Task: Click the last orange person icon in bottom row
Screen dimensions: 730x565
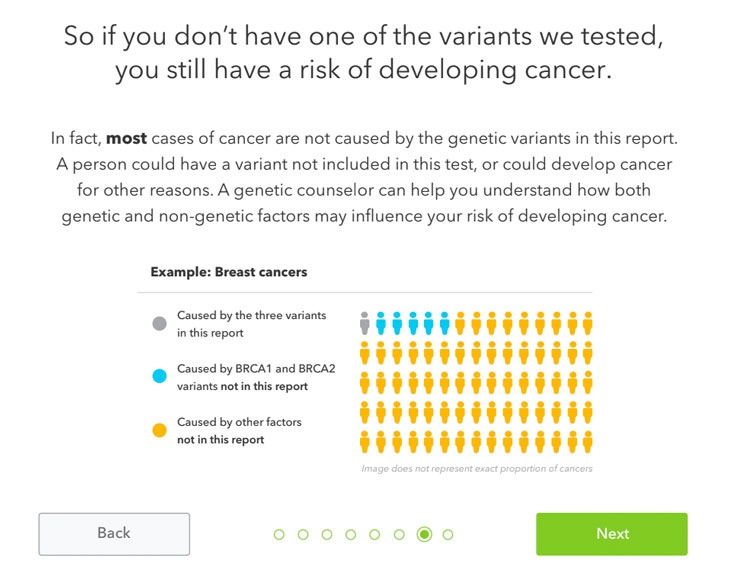Action: 587,441
